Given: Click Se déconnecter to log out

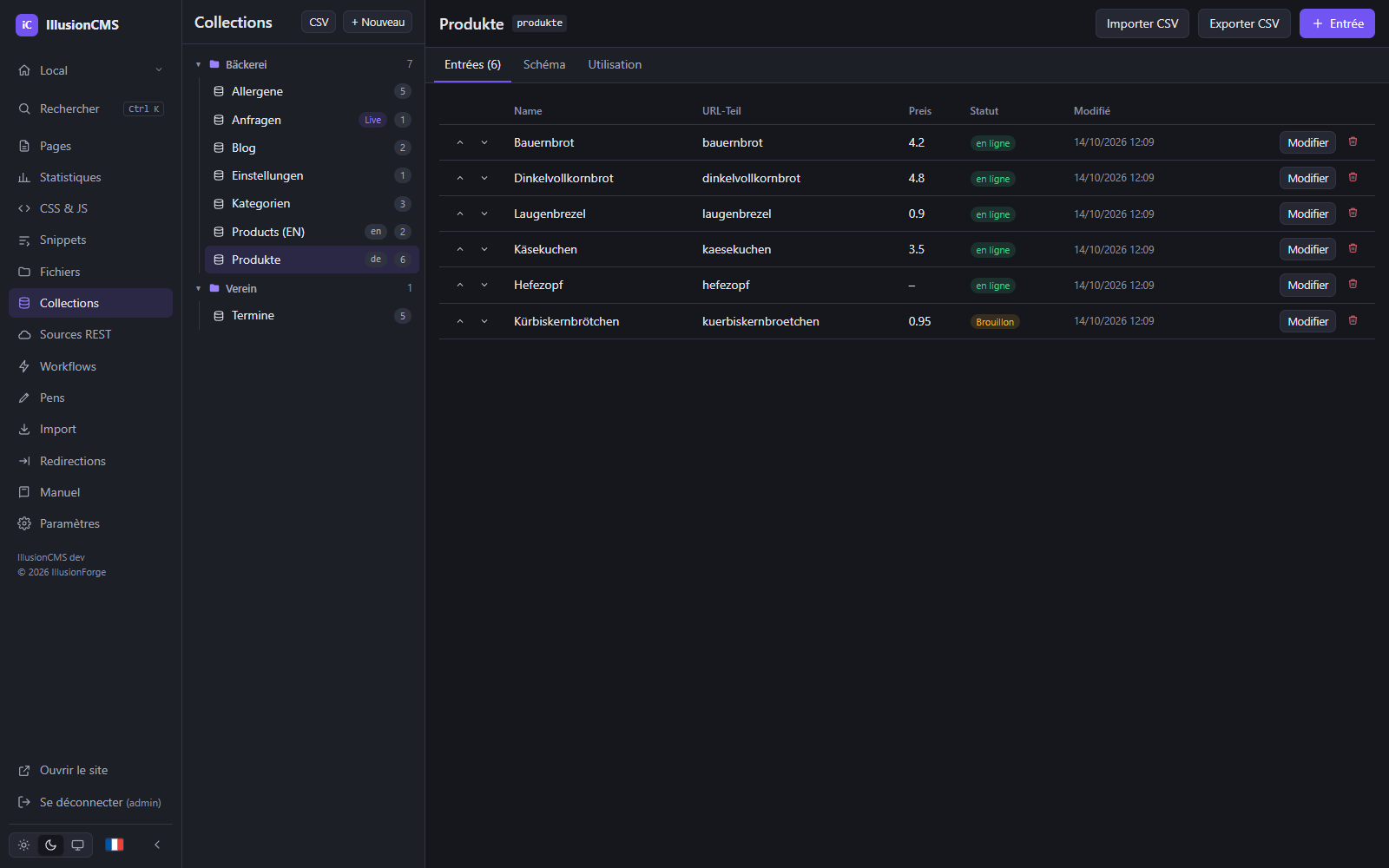Looking at the screenshot, I should pyautogui.click(x=90, y=802).
